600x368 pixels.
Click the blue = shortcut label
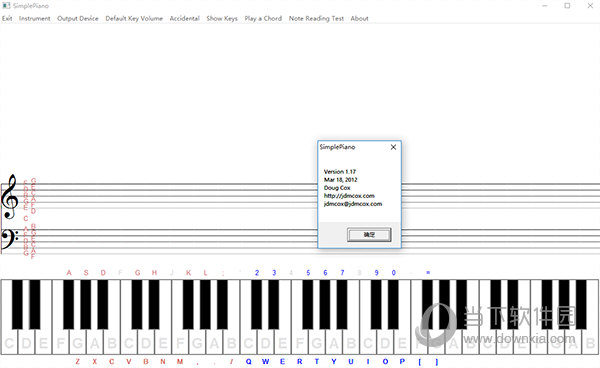[428, 273]
